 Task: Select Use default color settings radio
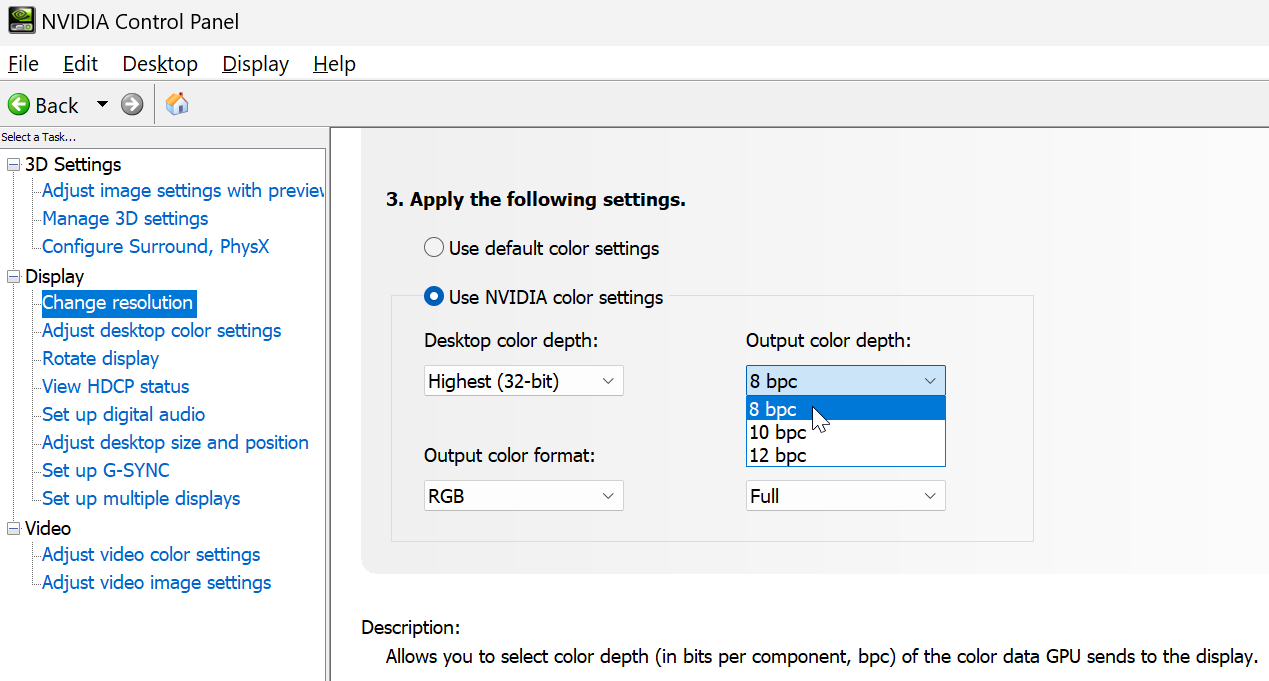coord(434,248)
